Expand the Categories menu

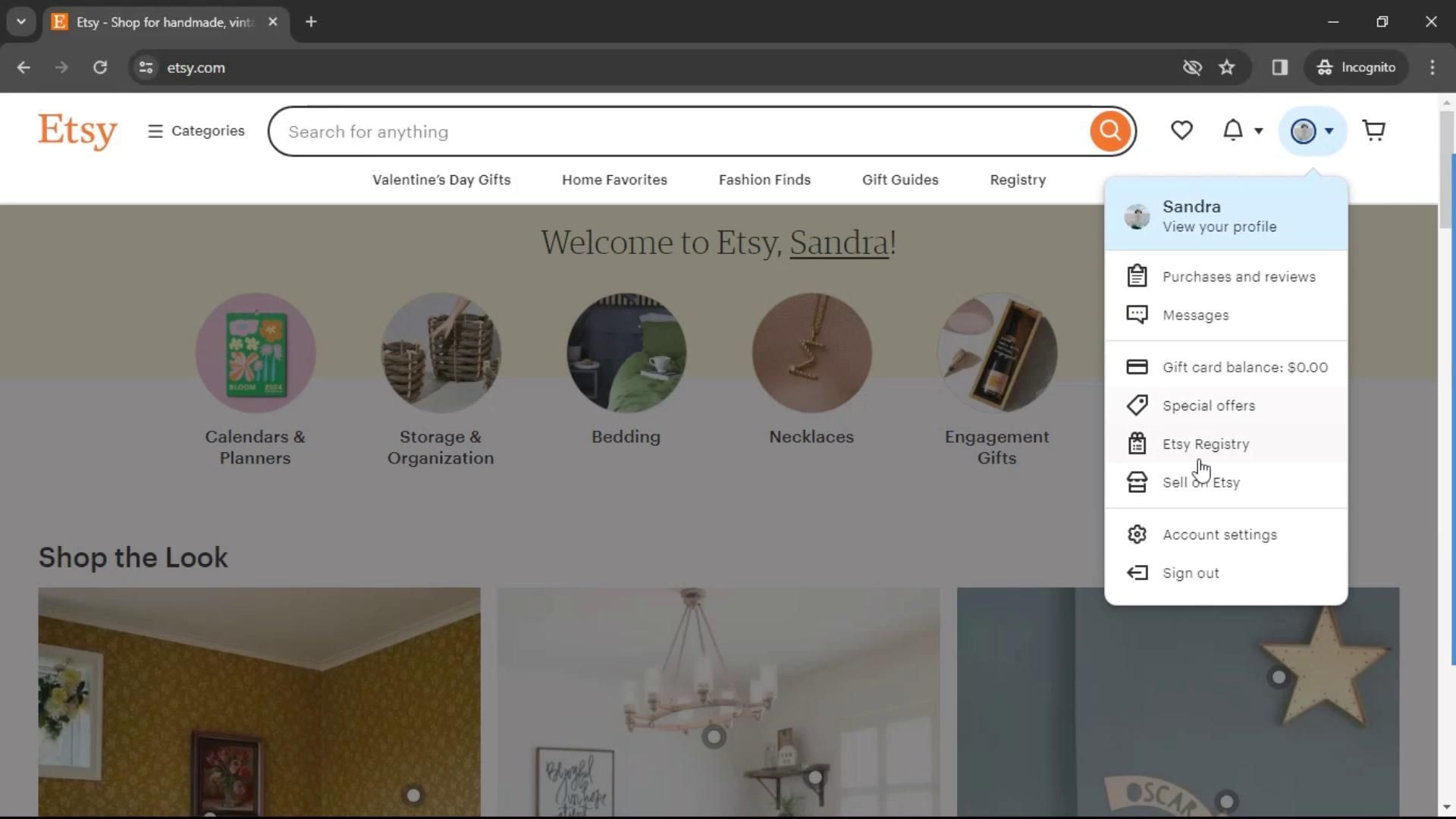(196, 131)
